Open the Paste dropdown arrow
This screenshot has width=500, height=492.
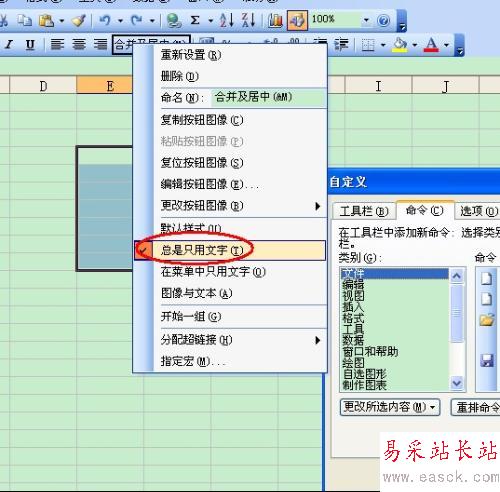tap(61, 21)
